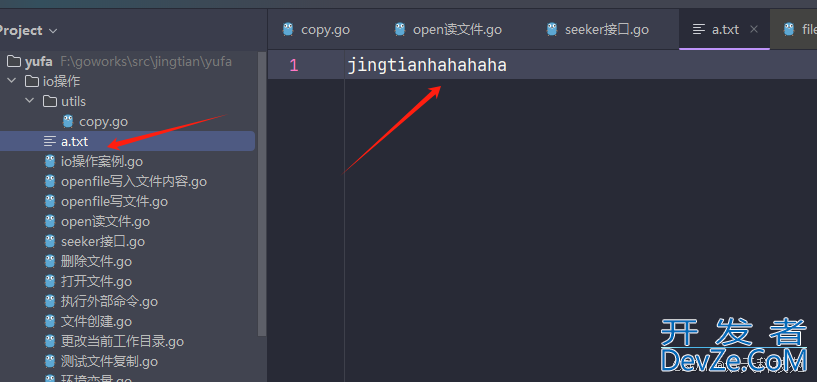
Task: Open open读文件.go from the tree
Action: point(105,221)
